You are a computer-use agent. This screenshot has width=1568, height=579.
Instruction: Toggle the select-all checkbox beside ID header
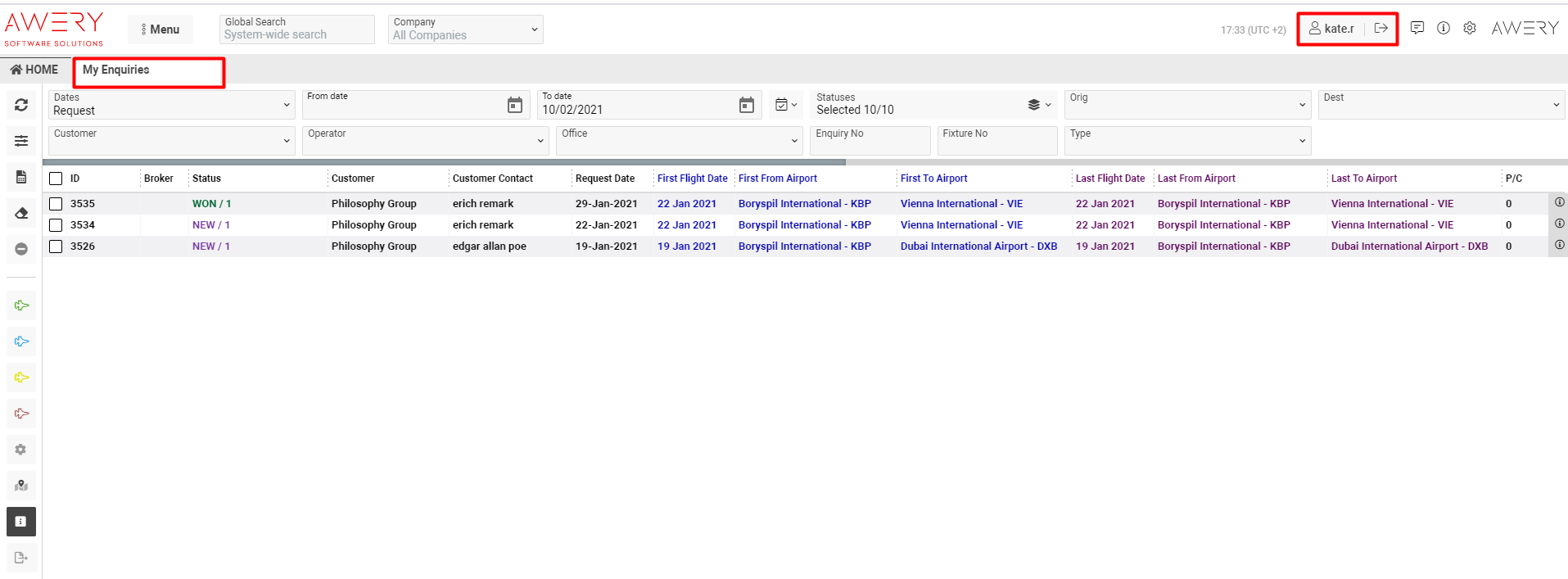point(56,179)
